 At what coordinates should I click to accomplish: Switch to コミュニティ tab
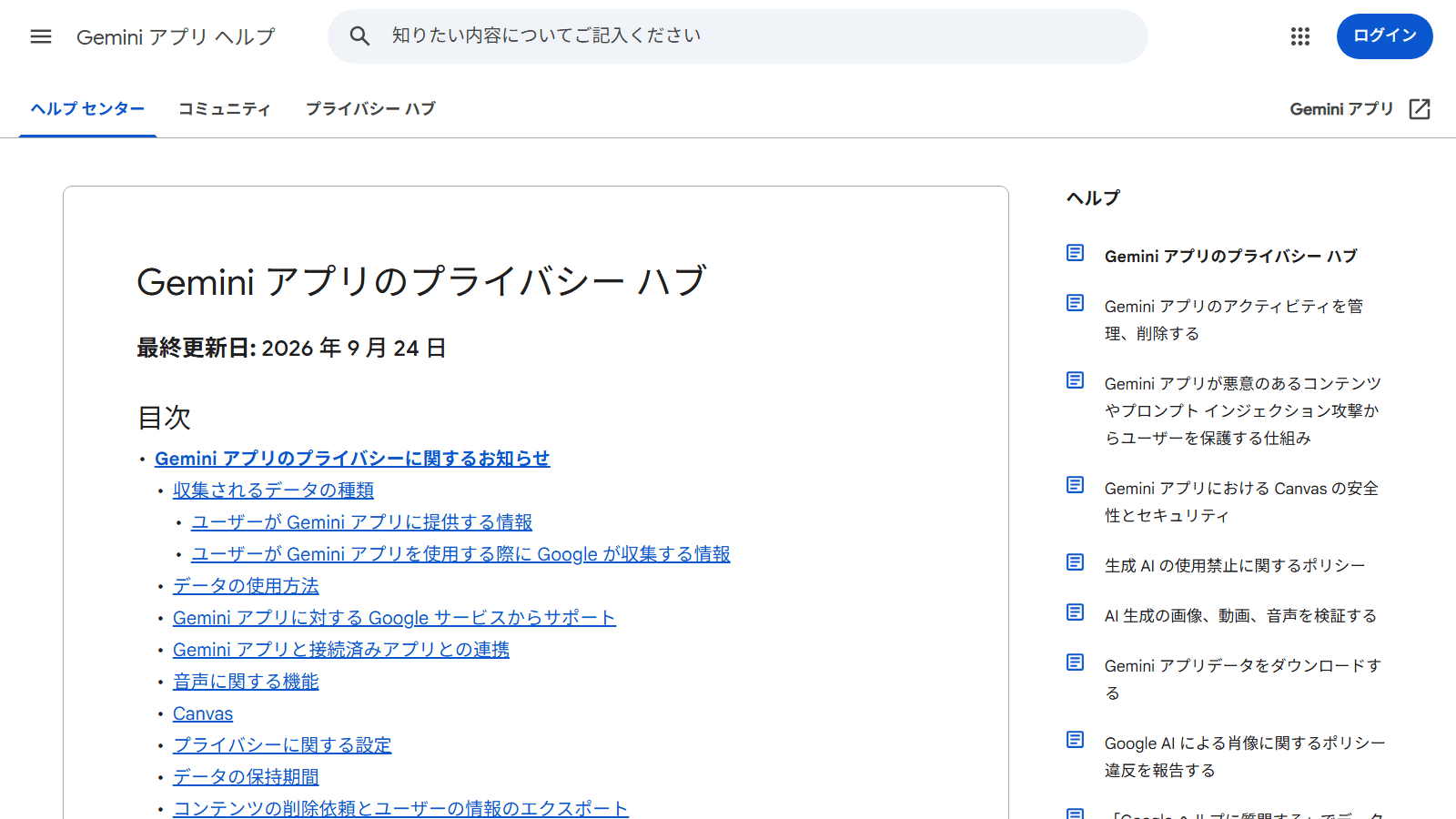pyautogui.click(x=225, y=109)
